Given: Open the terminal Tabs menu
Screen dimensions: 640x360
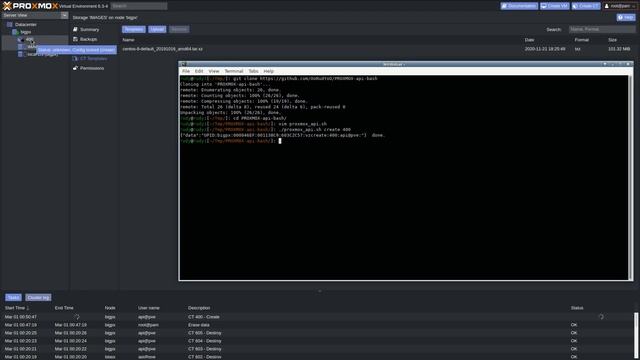Looking at the screenshot, I should [253, 71].
